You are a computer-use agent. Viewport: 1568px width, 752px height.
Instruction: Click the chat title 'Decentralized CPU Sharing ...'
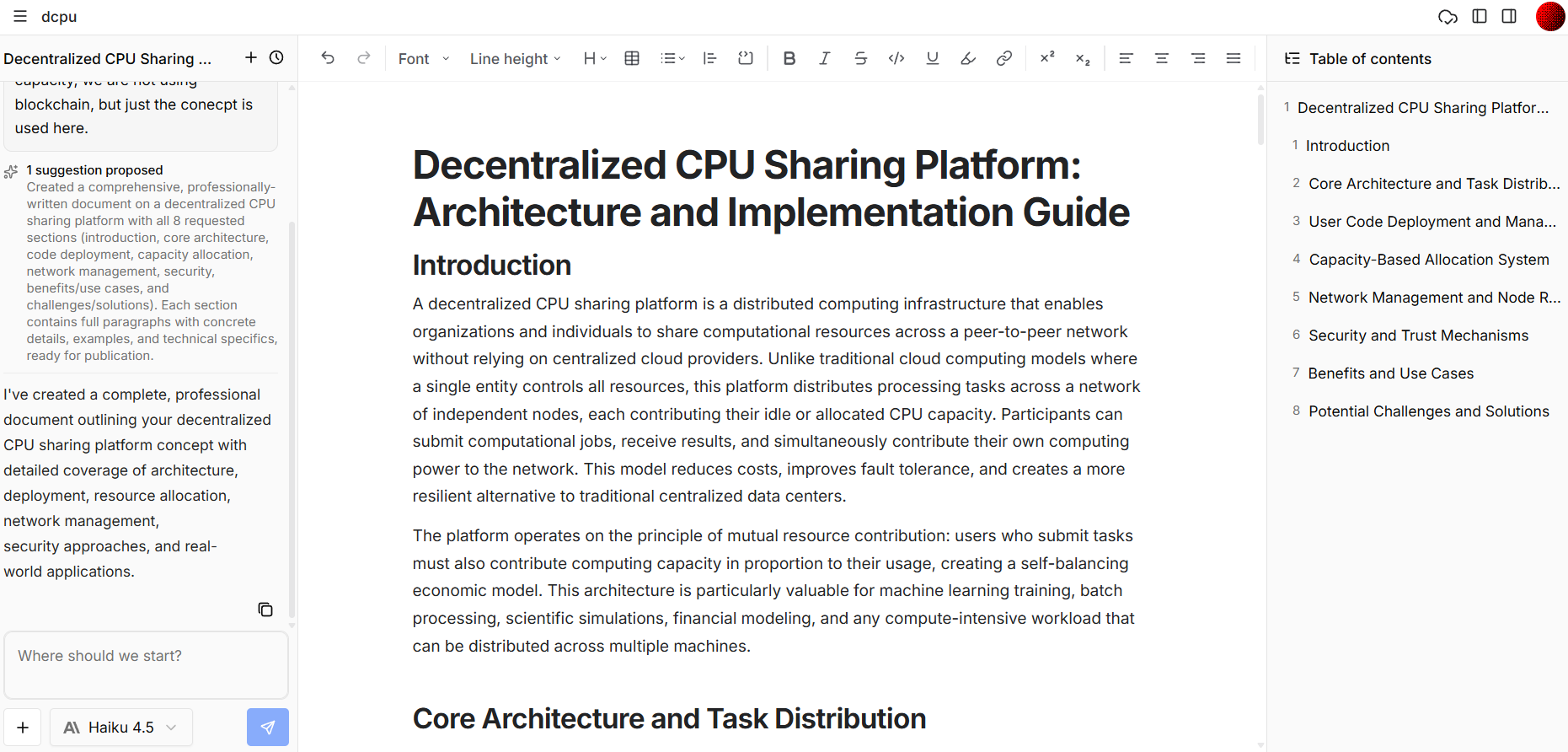point(108,59)
